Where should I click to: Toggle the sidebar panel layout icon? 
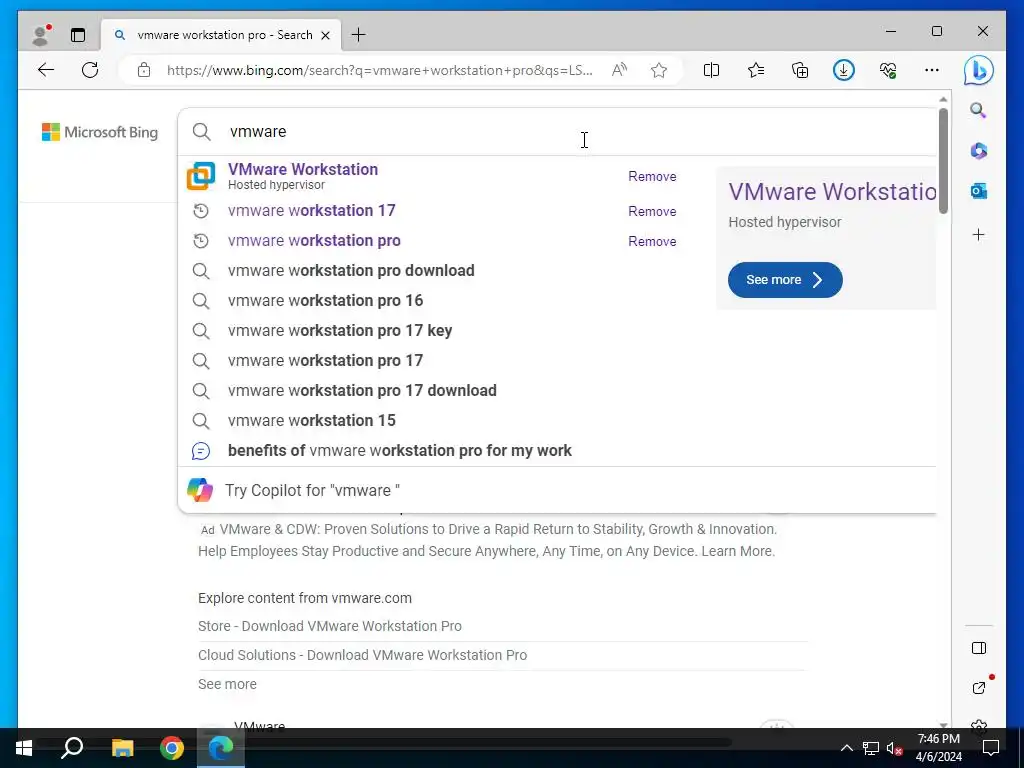pyautogui.click(x=978, y=648)
